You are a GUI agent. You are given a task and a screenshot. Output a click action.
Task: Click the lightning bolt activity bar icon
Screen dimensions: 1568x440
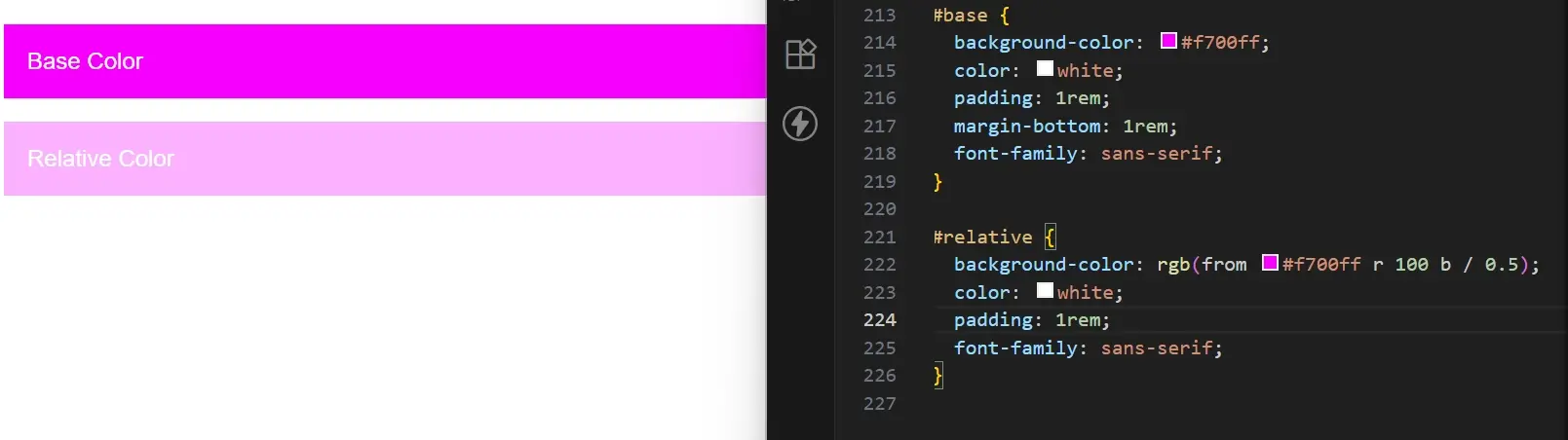click(x=800, y=124)
